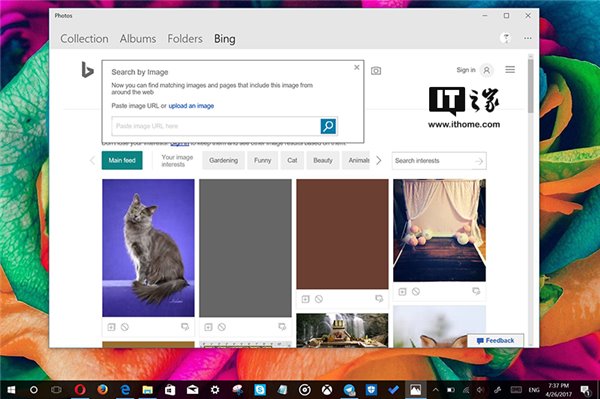This screenshot has width=600, height=399.
Task: Launch Opera from the taskbar
Action: (x=80, y=390)
